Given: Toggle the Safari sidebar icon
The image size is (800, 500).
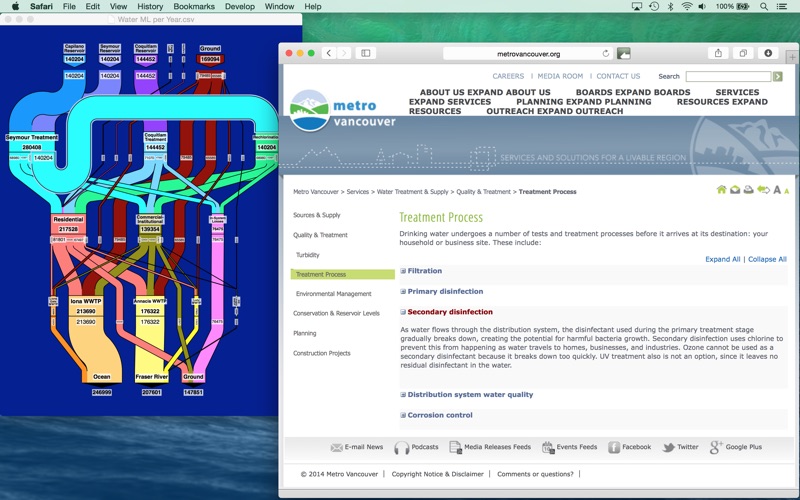Looking at the screenshot, I should click(366, 53).
